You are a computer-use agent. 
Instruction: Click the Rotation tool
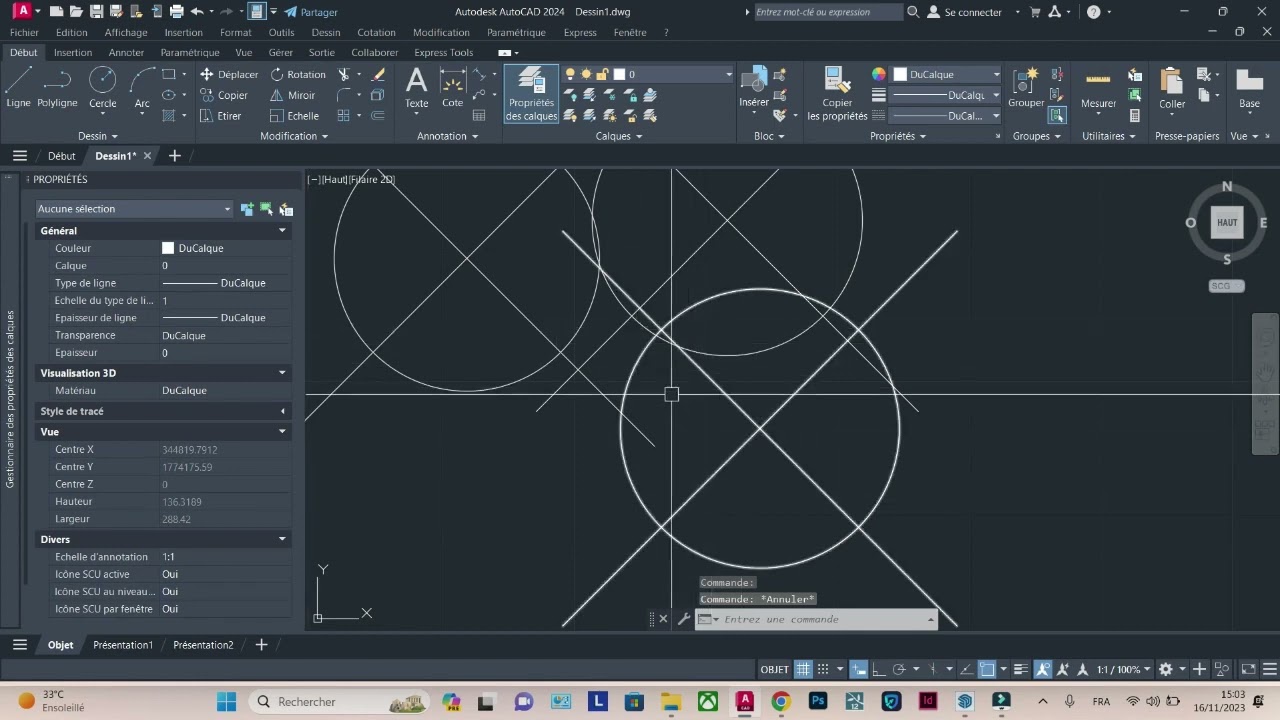[298, 74]
